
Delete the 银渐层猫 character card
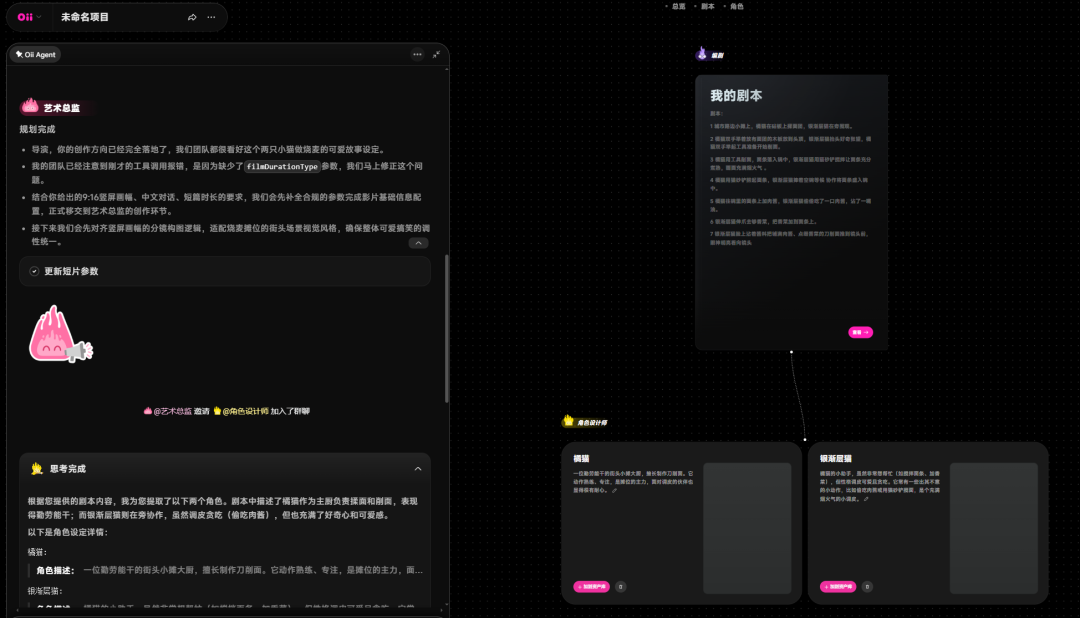click(x=867, y=587)
